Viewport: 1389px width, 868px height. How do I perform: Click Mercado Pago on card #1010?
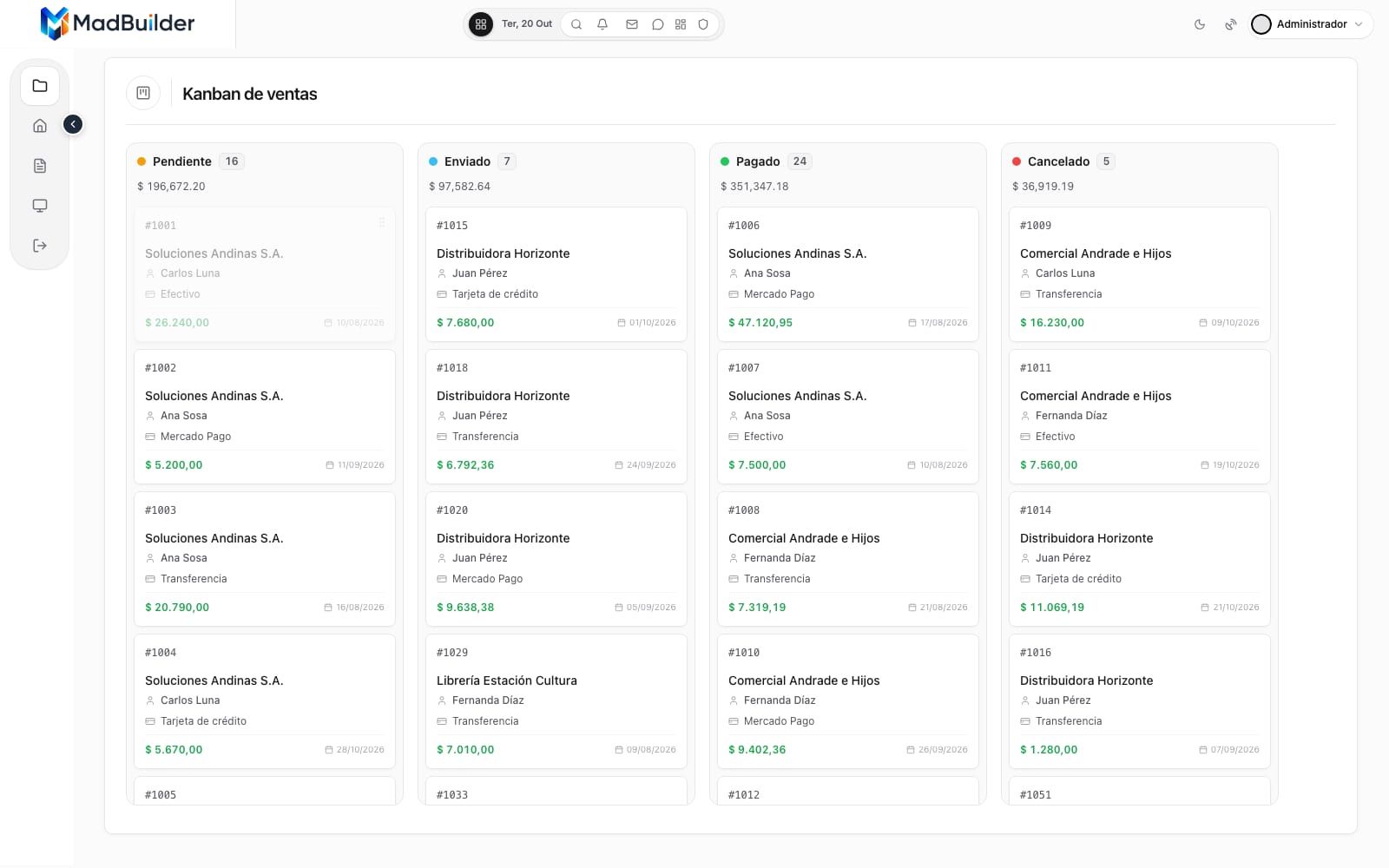779,721
